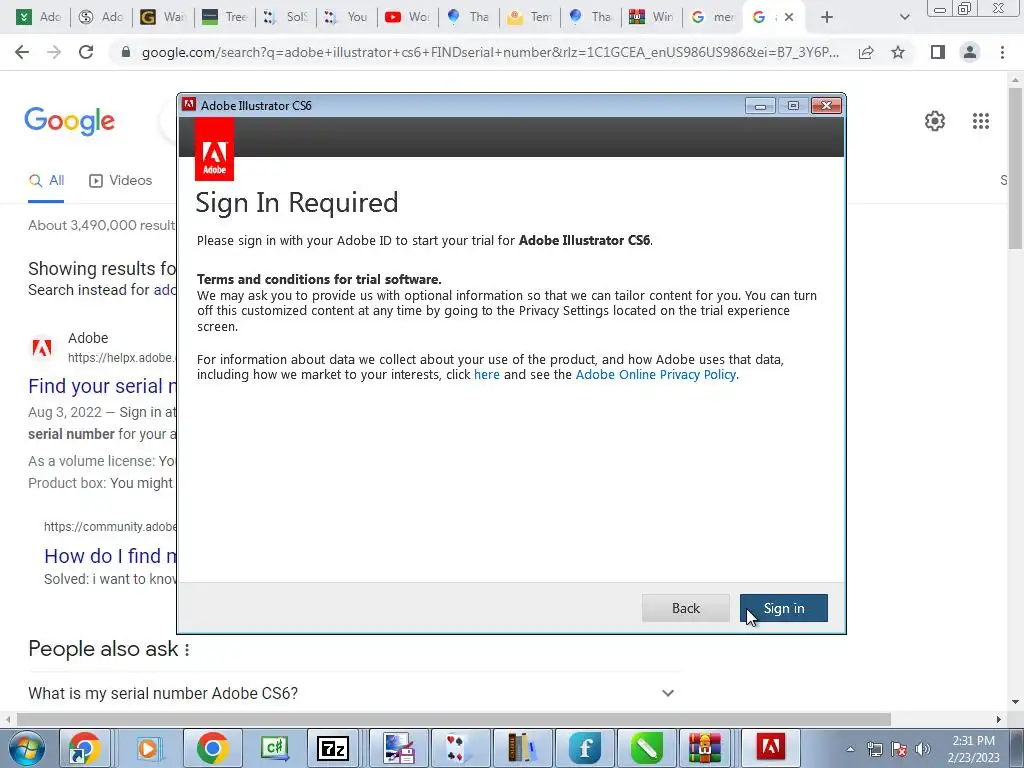Switch to the 'SolS' tab
Image resolution: width=1024 pixels, height=768 pixels.
pos(285,17)
